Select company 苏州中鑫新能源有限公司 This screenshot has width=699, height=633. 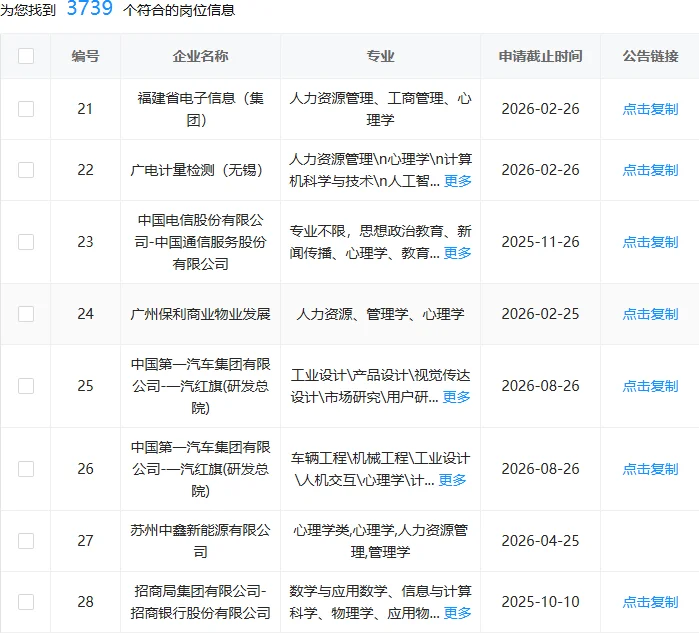pyautogui.click(x=200, y=541)
